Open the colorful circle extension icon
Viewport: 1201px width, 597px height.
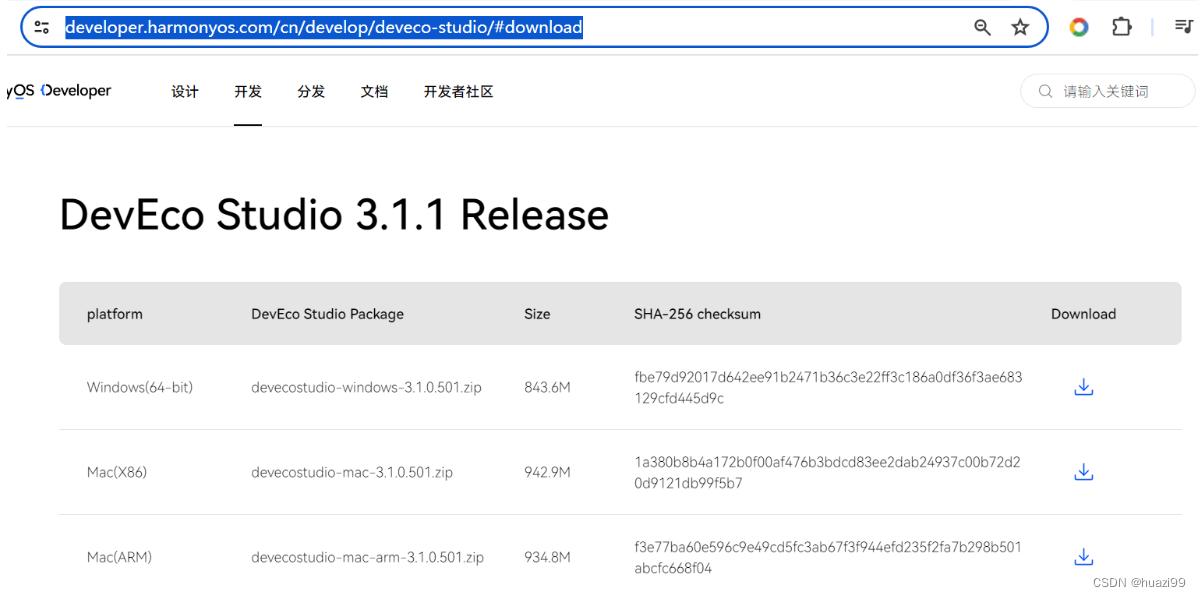click(x=1079, y=27)
